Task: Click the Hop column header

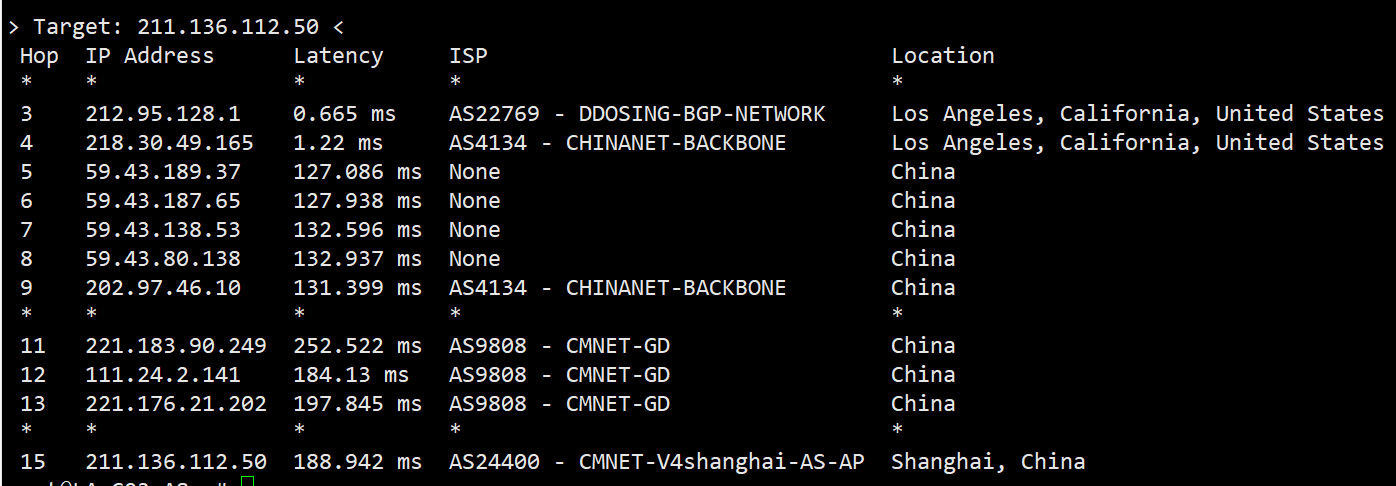Action: pos(39,56)
